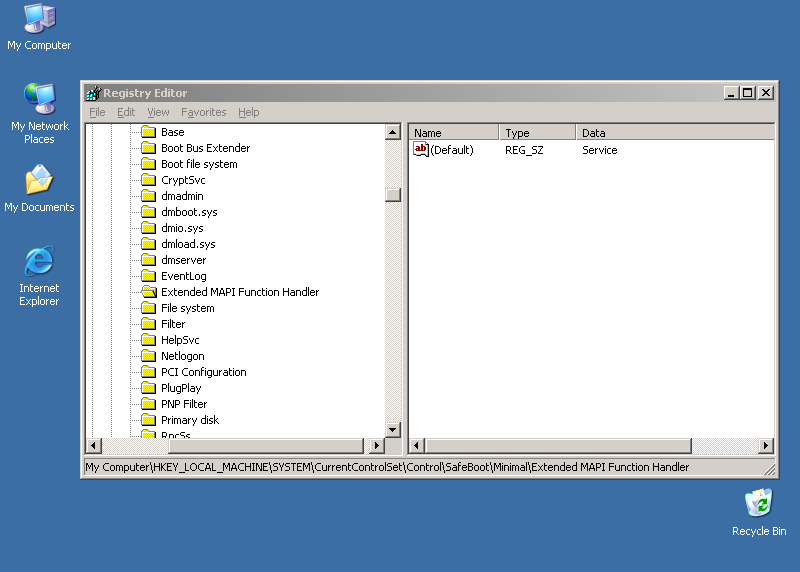Sort values by the Name column header
This screenshot has height=572, width=800.
(454, 133)
